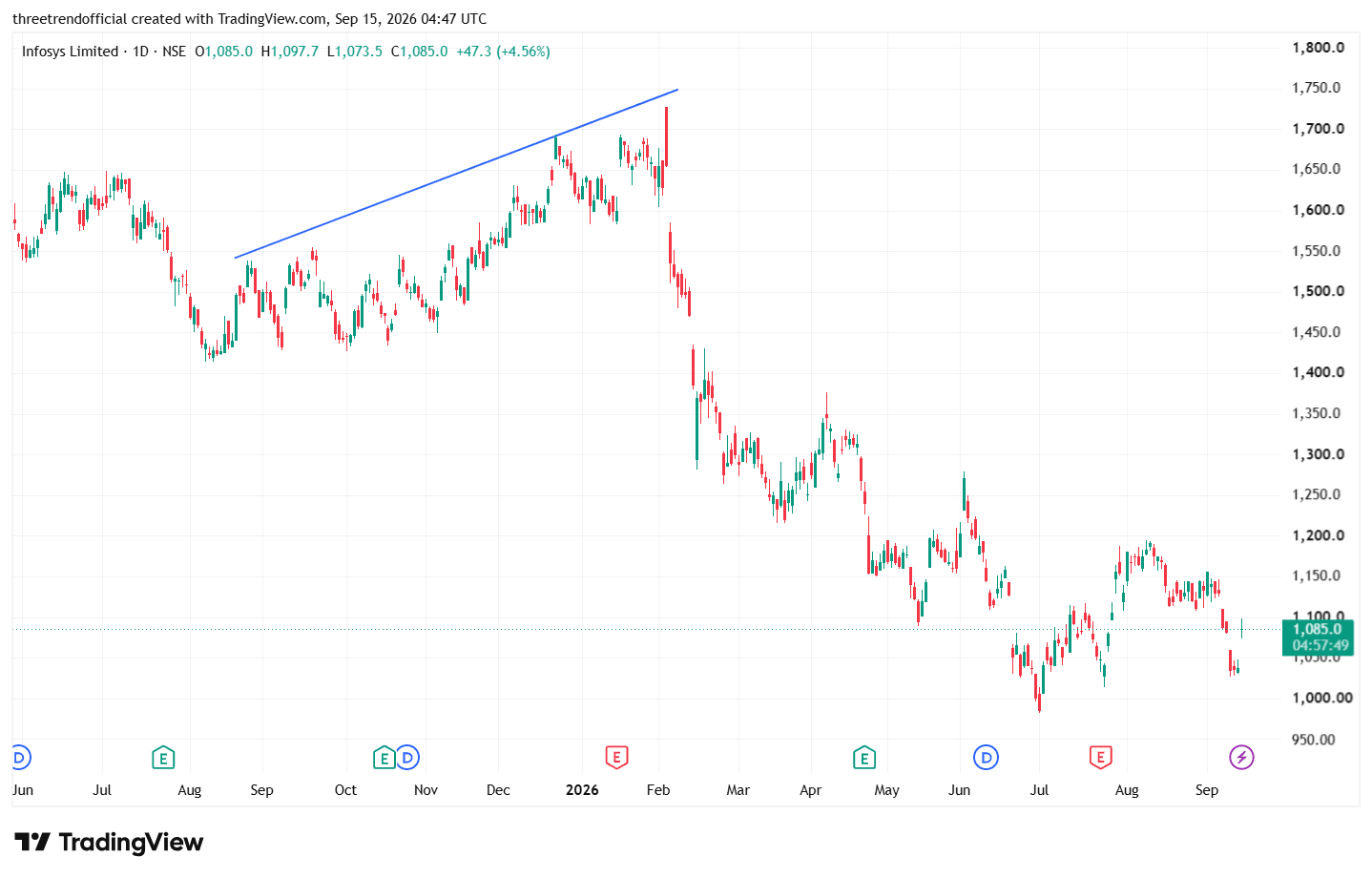Open red E earnings marker near 2026 label

616,758
